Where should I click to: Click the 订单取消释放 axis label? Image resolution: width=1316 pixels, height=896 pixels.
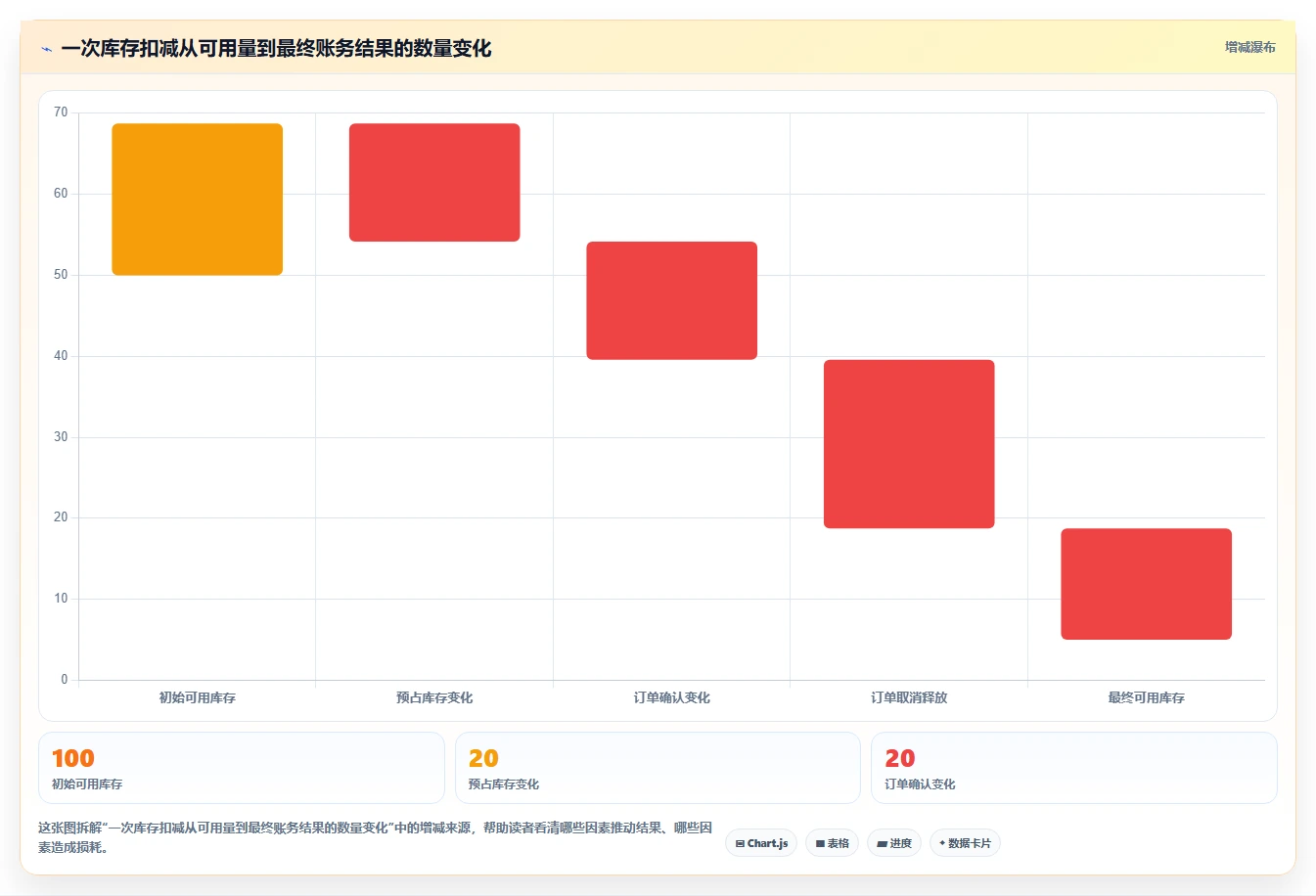click(x=909, y=697)
